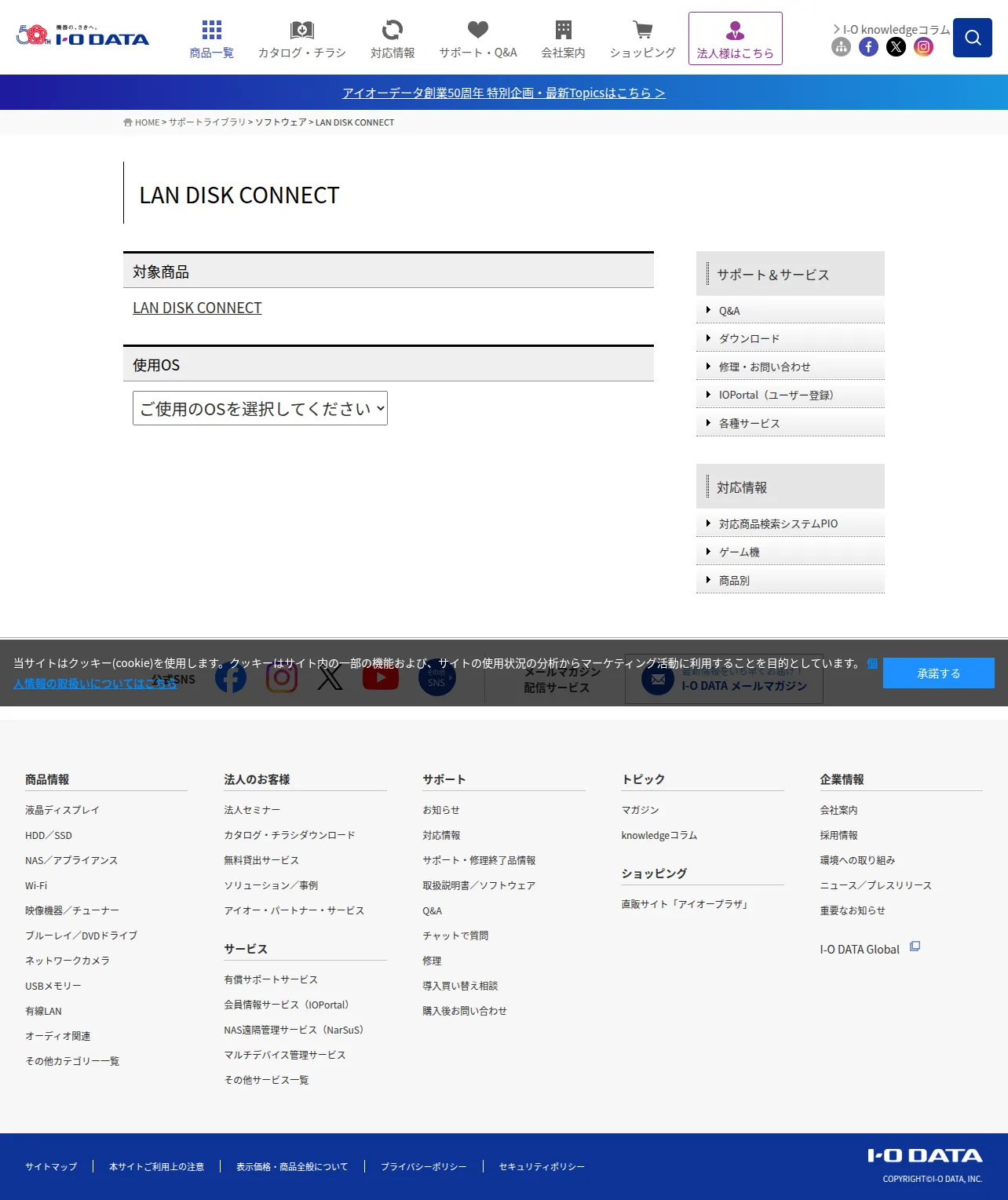Open 修理・お問い合わせ in sidebar
The height and width of the screenshot is (1200, 1008).
click(x=791, y=367)
